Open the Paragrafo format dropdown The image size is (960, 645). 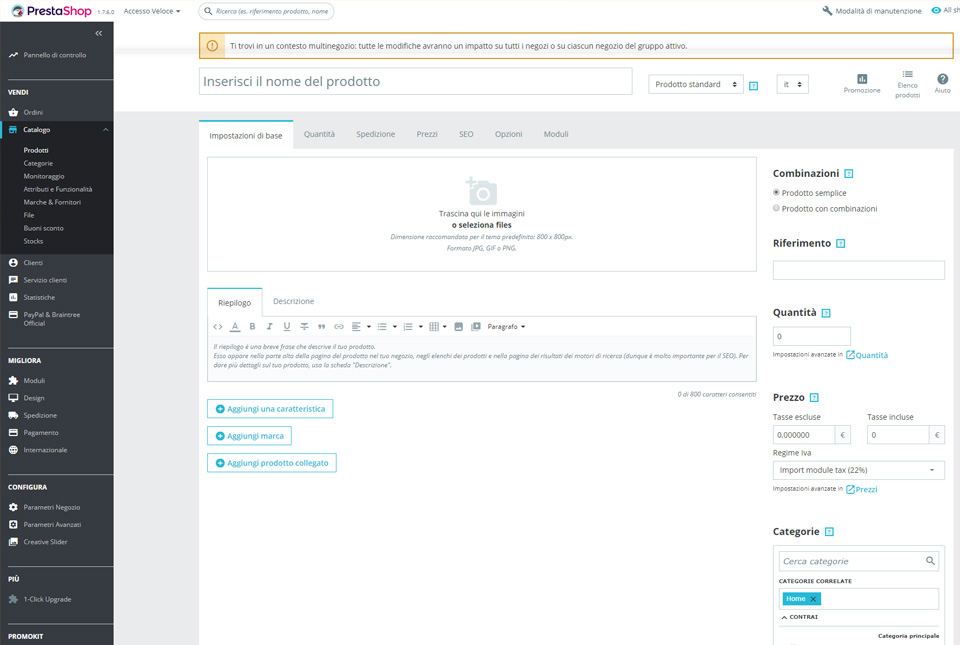point(506,327)
